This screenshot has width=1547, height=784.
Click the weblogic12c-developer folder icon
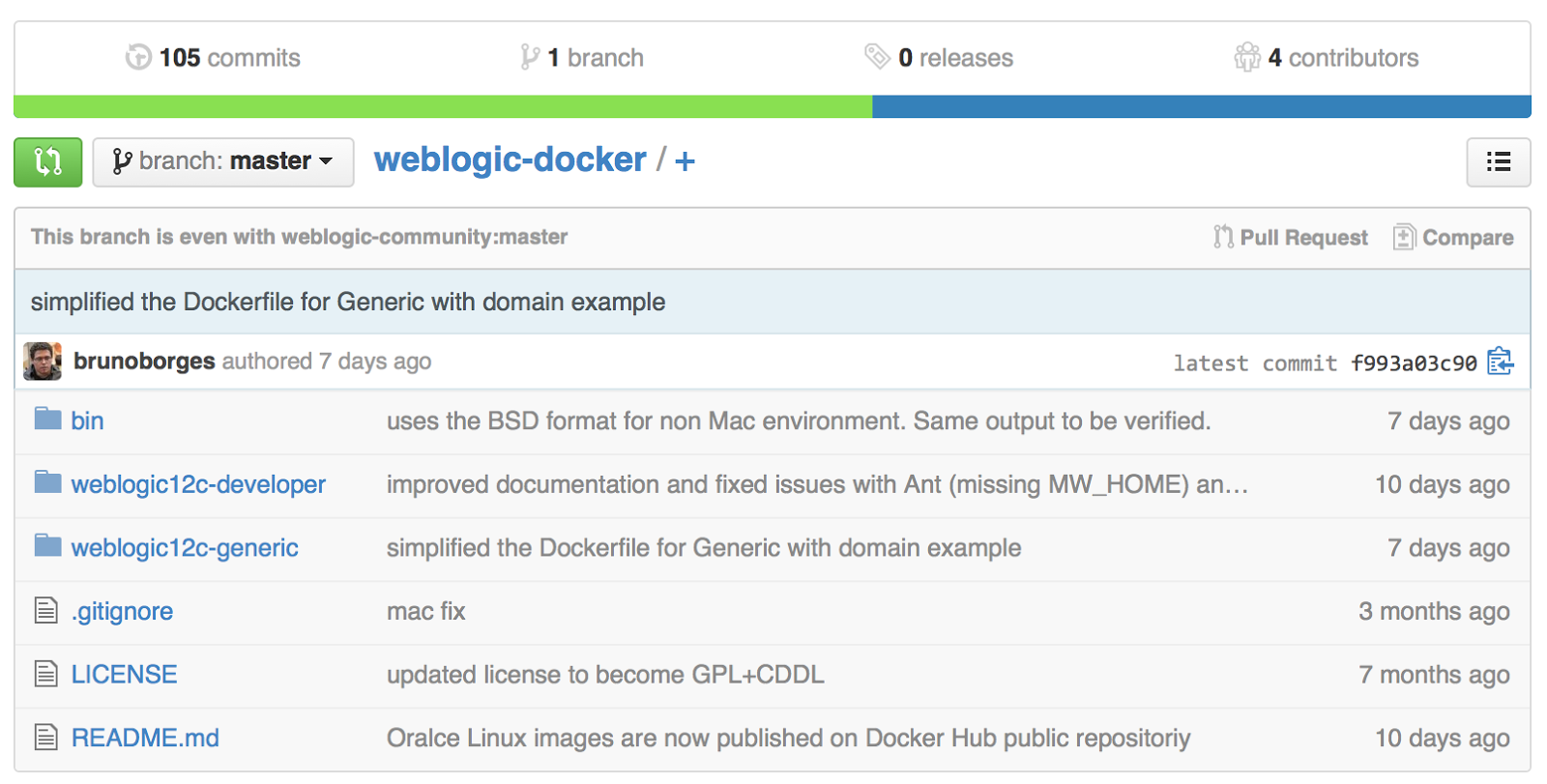(47, 482)
